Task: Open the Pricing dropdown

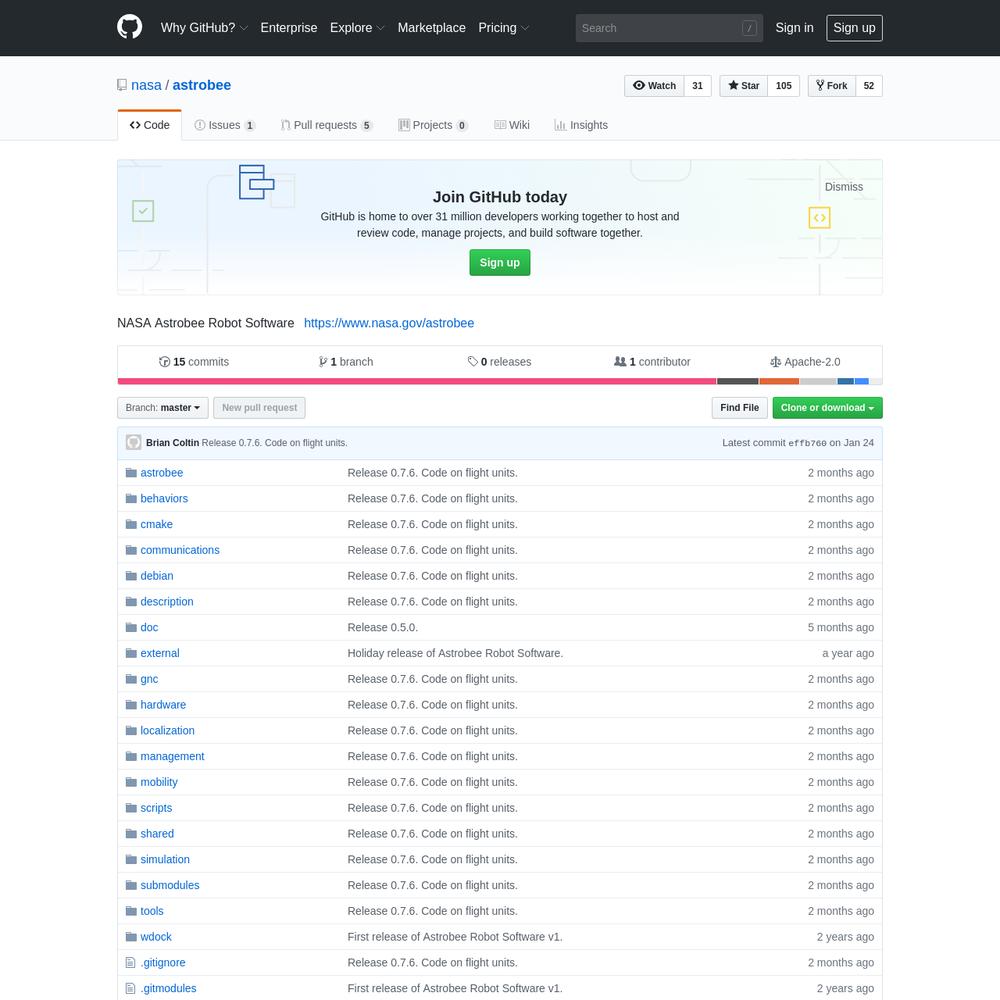Action: click(x=504, y=27)
